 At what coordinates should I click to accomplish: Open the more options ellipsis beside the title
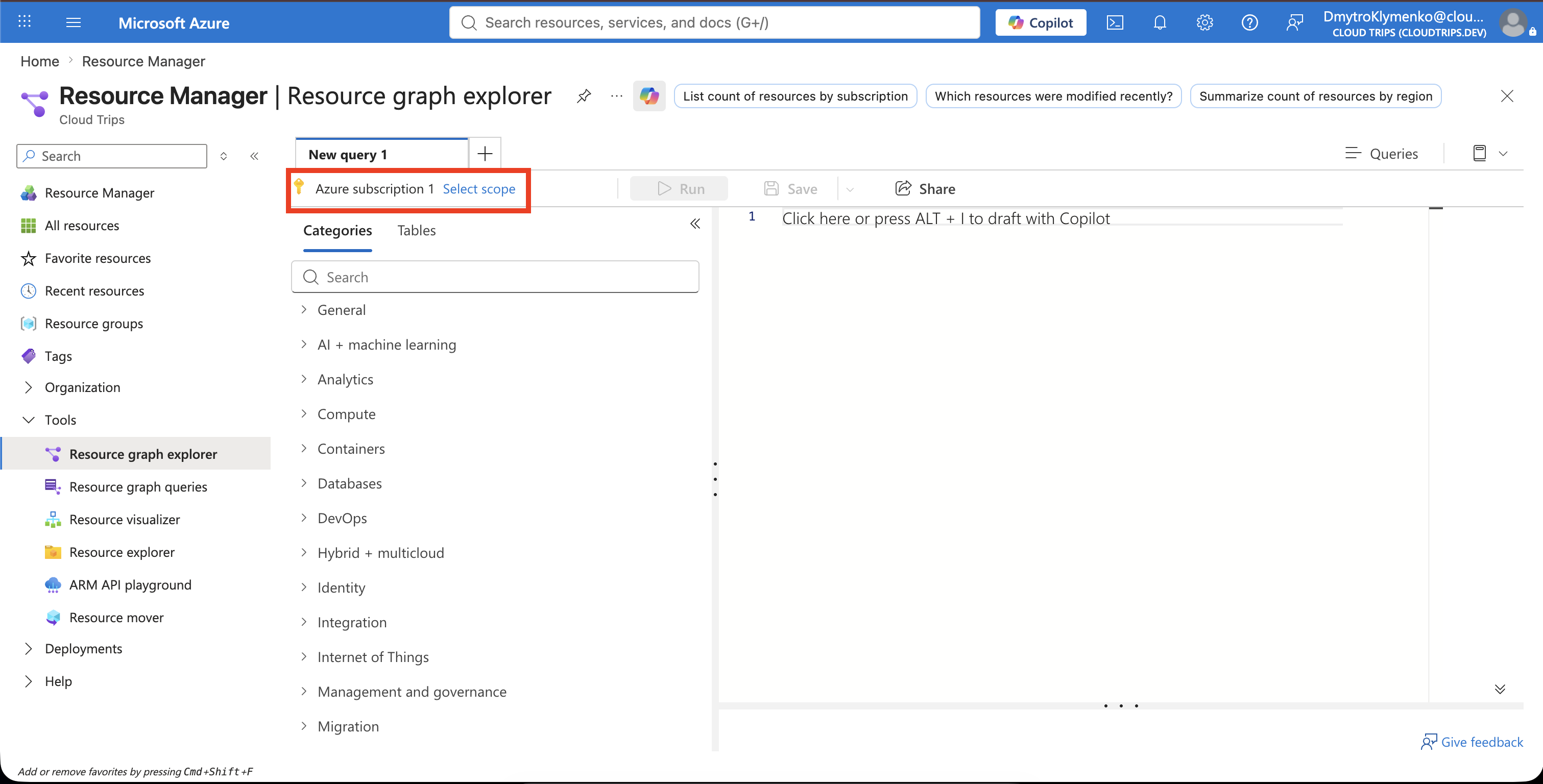pyautogui.click(x=616, y=96)
